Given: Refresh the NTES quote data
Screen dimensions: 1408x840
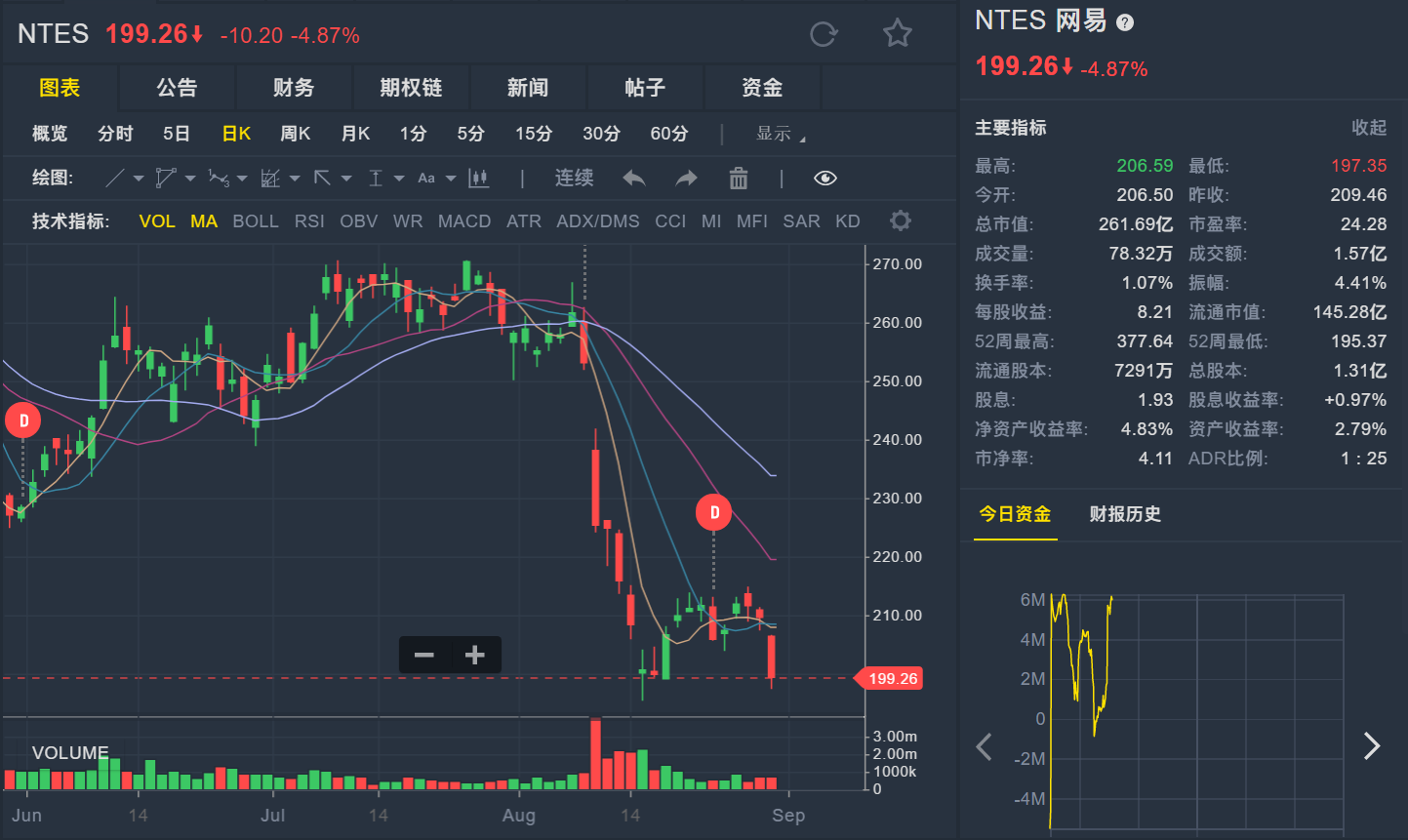Looking at the screenshot, I should pyautogui.click(x=824, y=34).
